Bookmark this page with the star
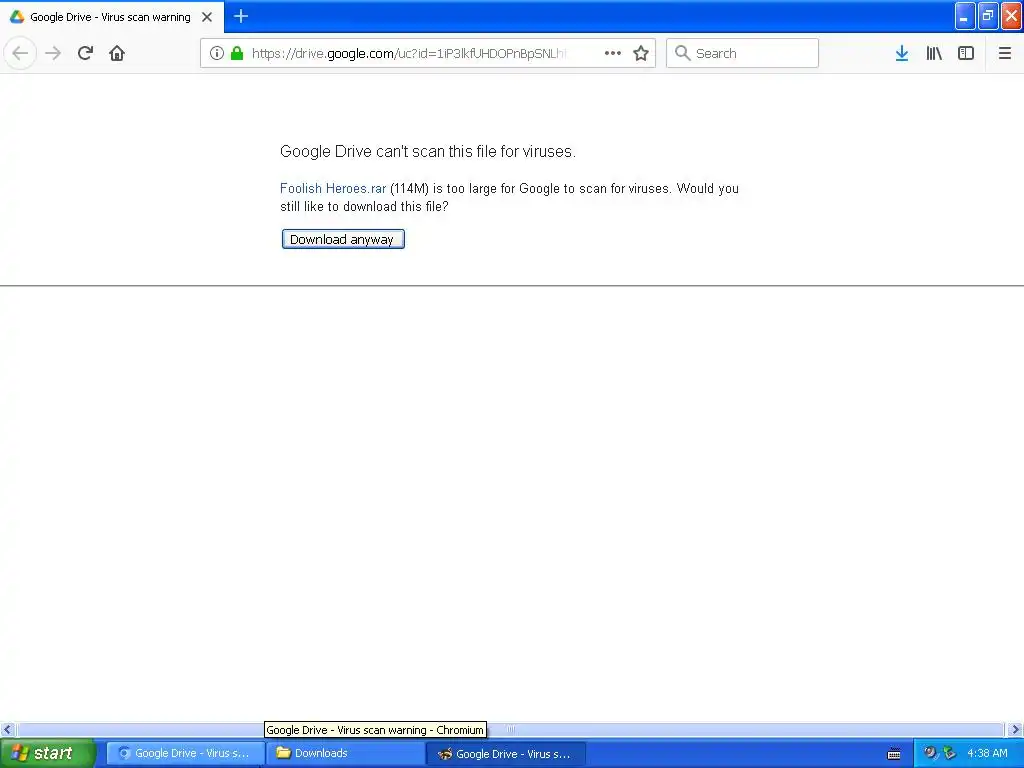The width and height of the screenshot is (1024, 768). pyautogui.click(x=641, y=53)
